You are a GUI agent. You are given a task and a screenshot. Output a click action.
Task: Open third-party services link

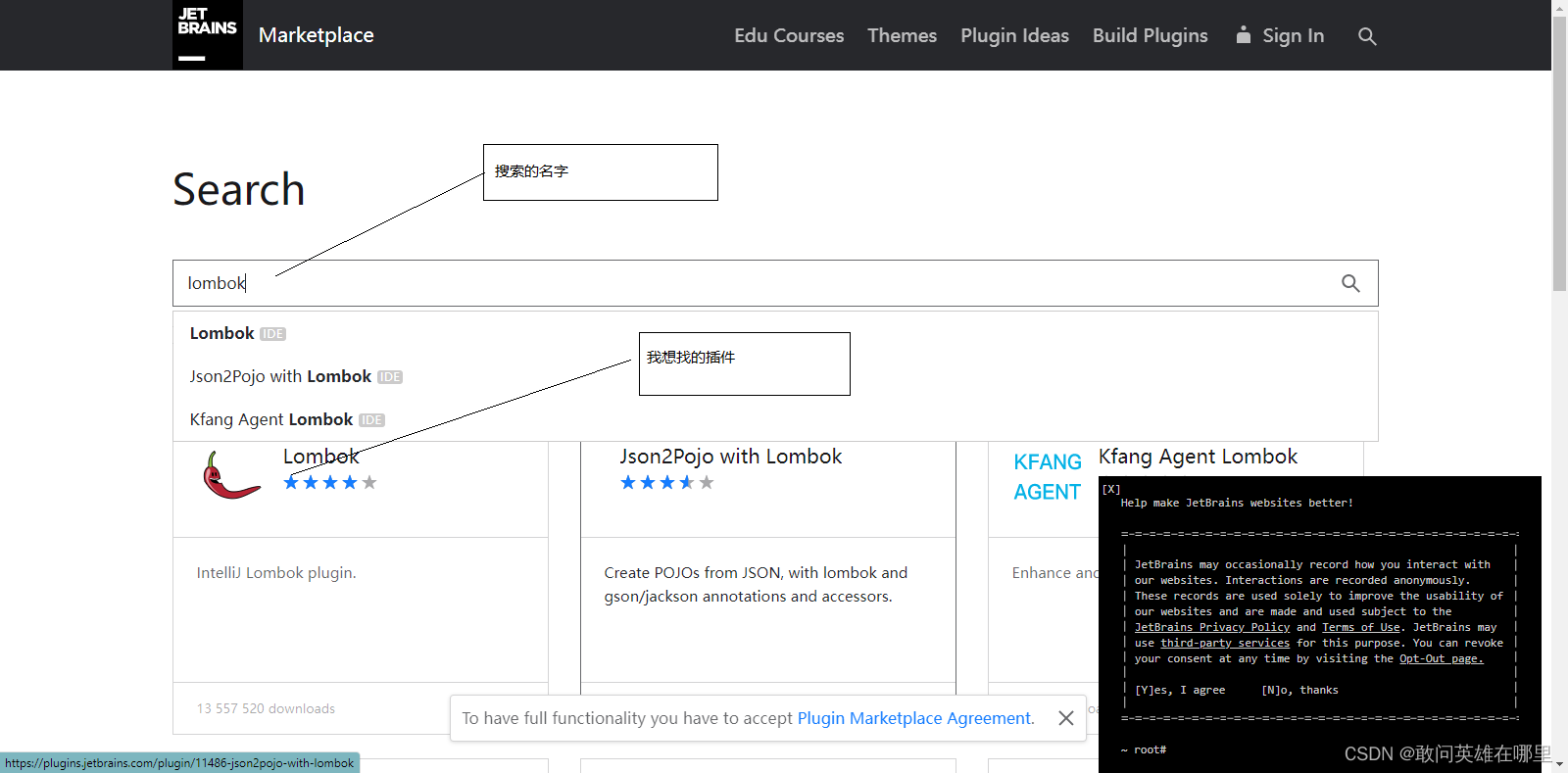tap(1225, 643)
